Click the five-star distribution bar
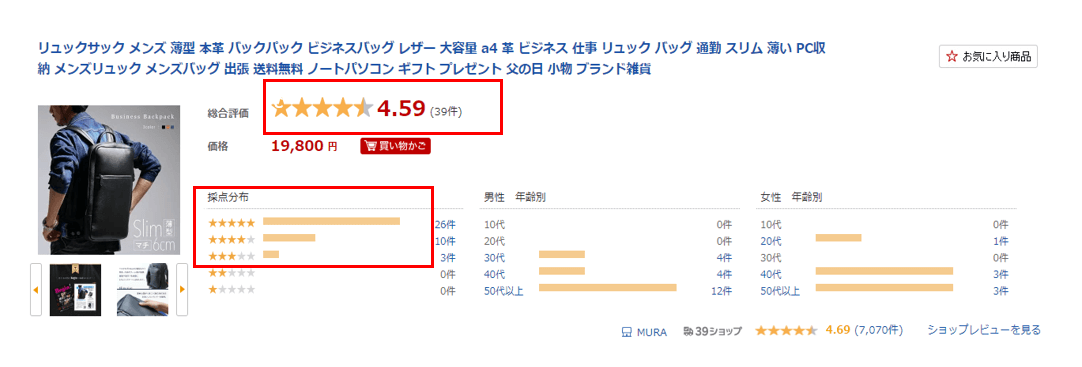 [331, 221]
